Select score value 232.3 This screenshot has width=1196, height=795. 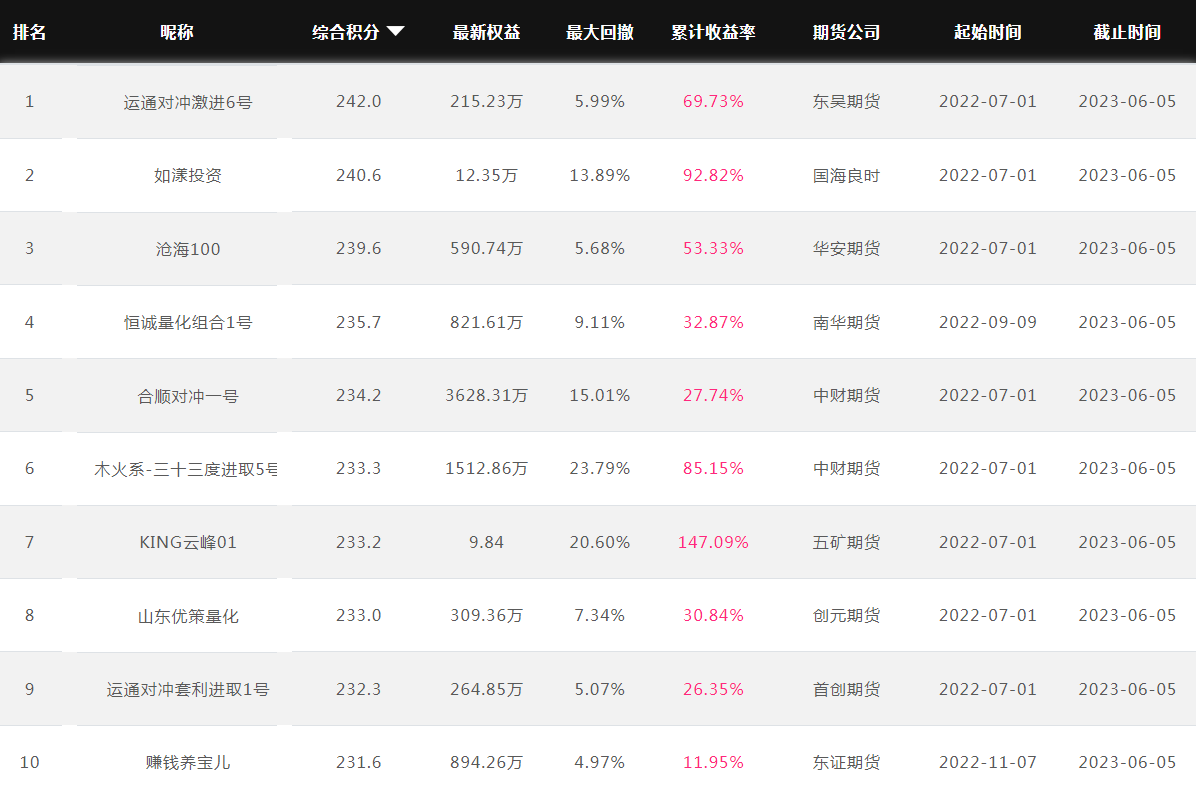pyautogui.click(x=358, y=690)
